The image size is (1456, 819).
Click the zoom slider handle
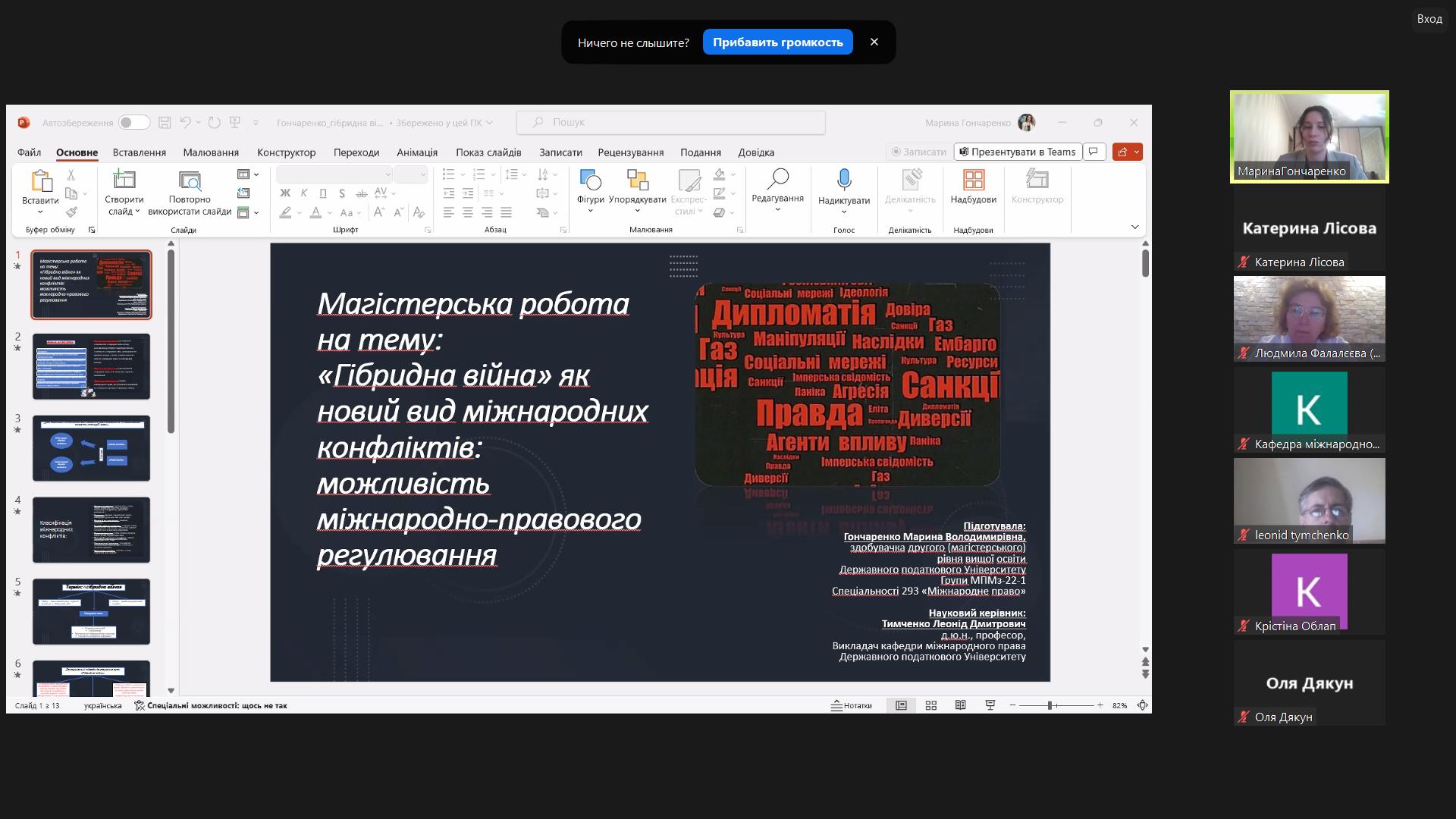click(1050, 705)
